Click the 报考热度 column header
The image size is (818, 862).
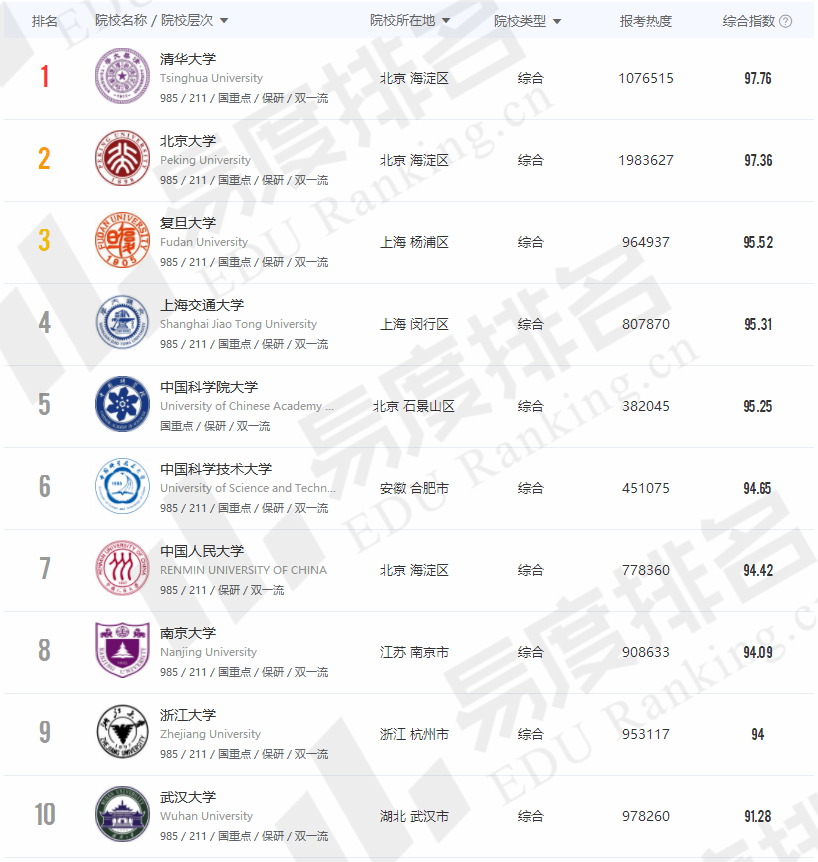646,21
